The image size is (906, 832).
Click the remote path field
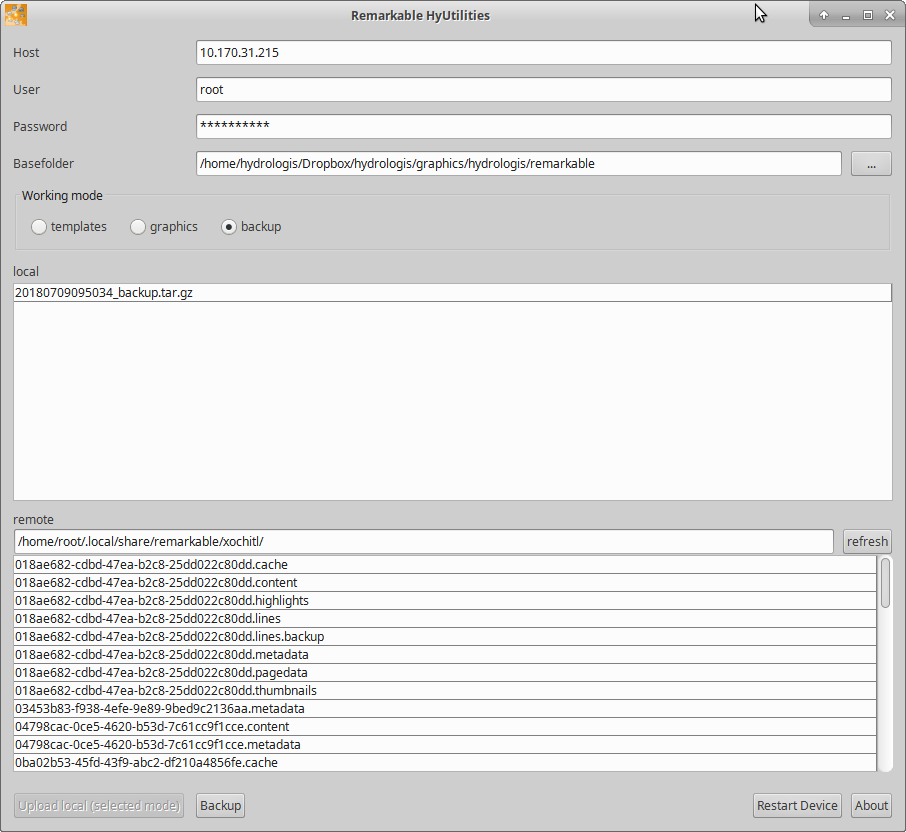(424, 541)
